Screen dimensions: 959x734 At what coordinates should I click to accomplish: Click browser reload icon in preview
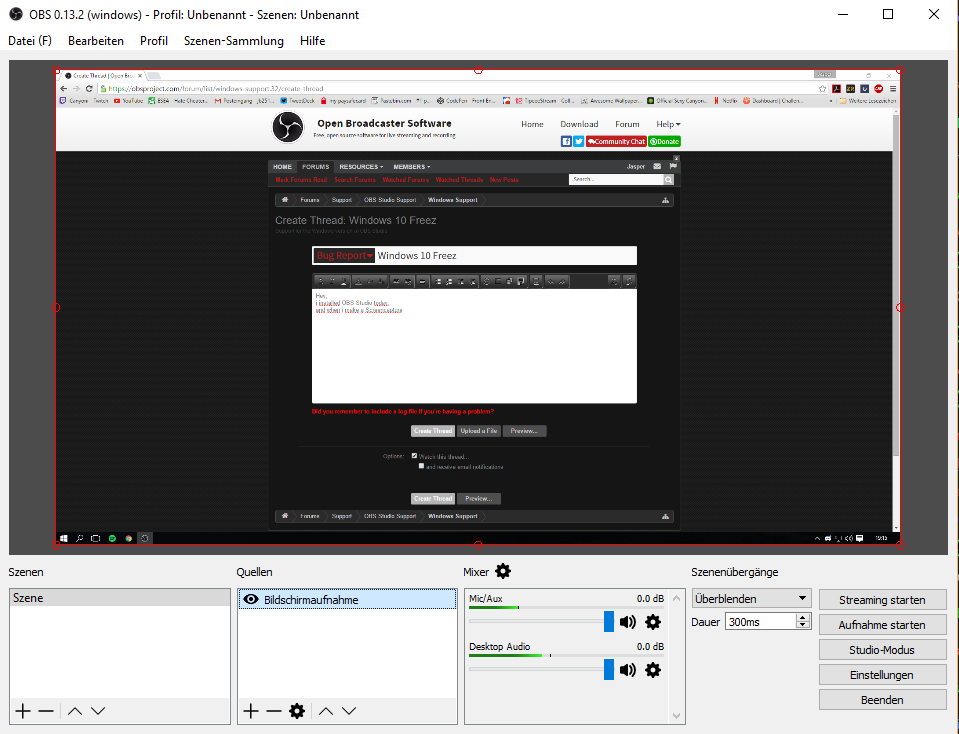(89, 89)
